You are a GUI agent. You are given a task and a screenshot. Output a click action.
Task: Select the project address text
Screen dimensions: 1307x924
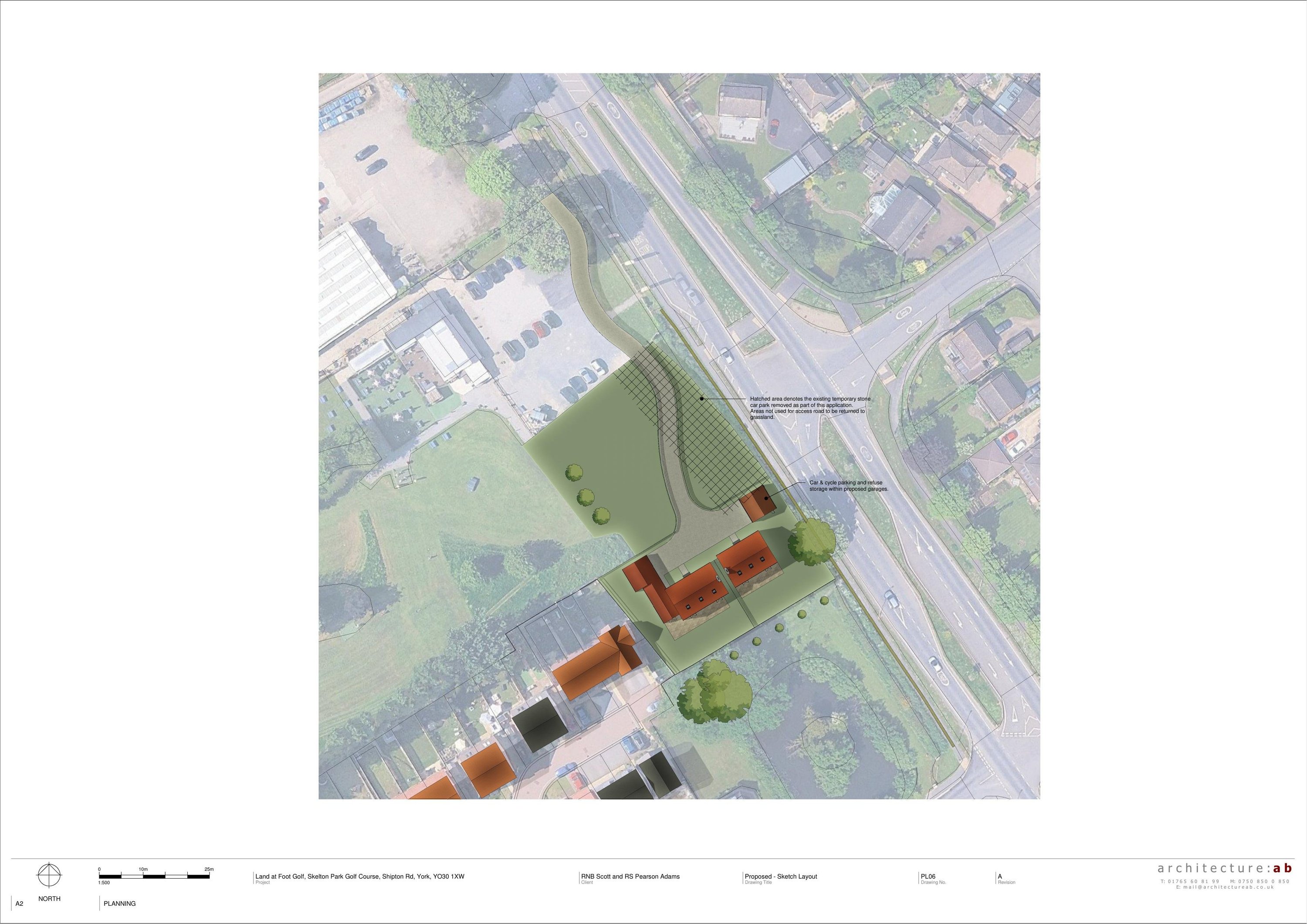coord(360,877)
